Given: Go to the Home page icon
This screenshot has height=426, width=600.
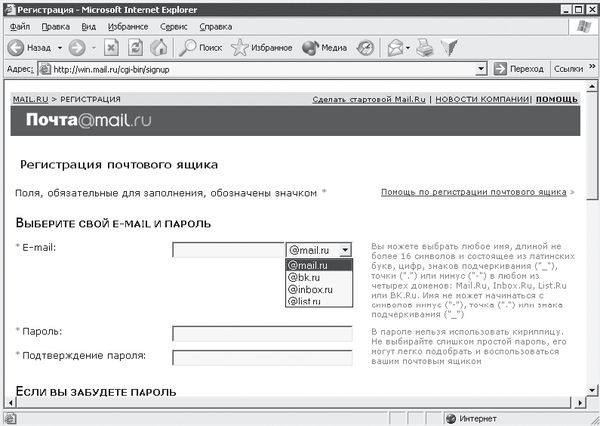Looking at the screenshot, I should tap(158, 47).
